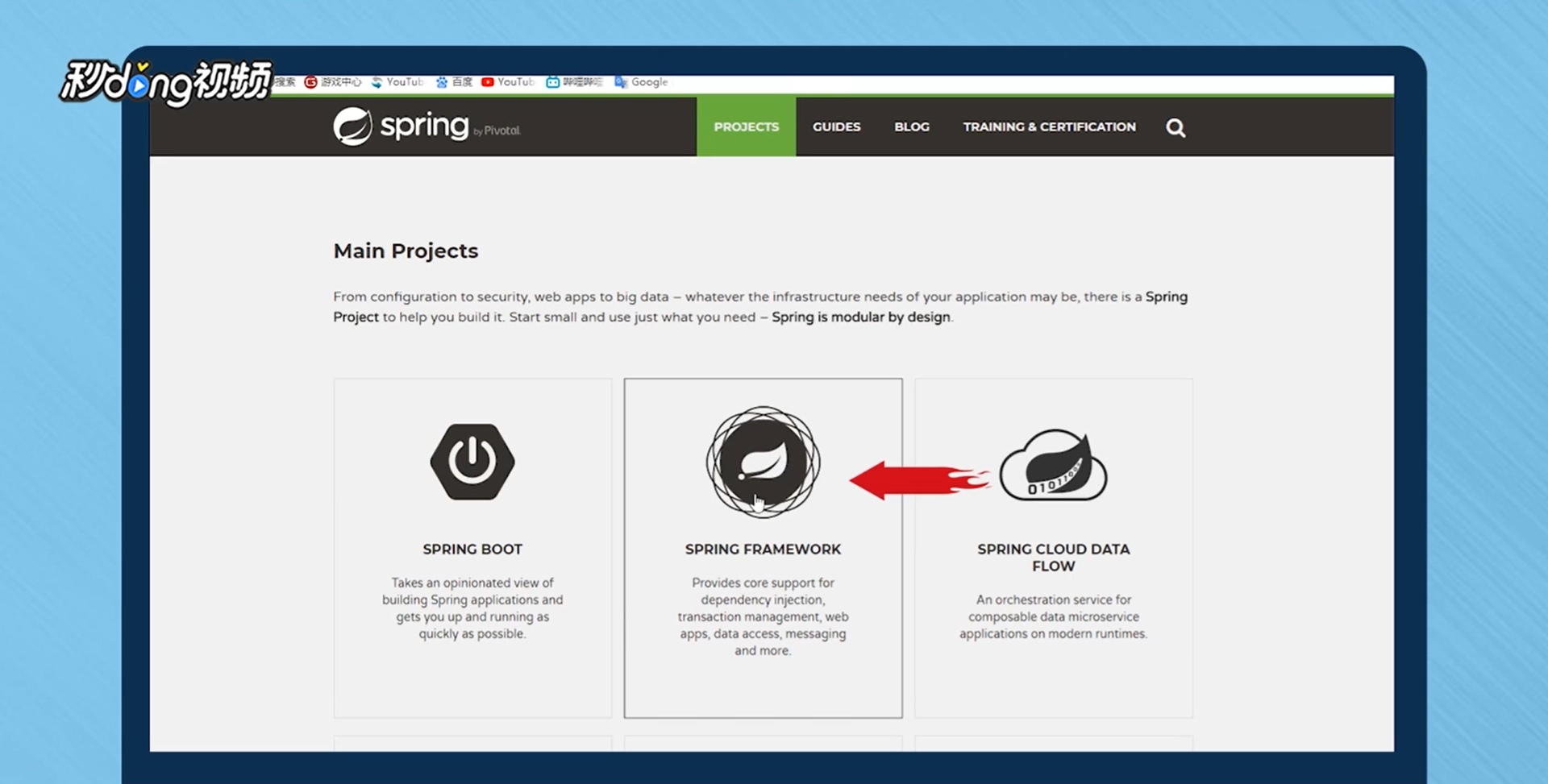1548x784 pixels.
Task: Open the SPRING CLOUD DATA FLOW title
Action: tap(1053, 557)
